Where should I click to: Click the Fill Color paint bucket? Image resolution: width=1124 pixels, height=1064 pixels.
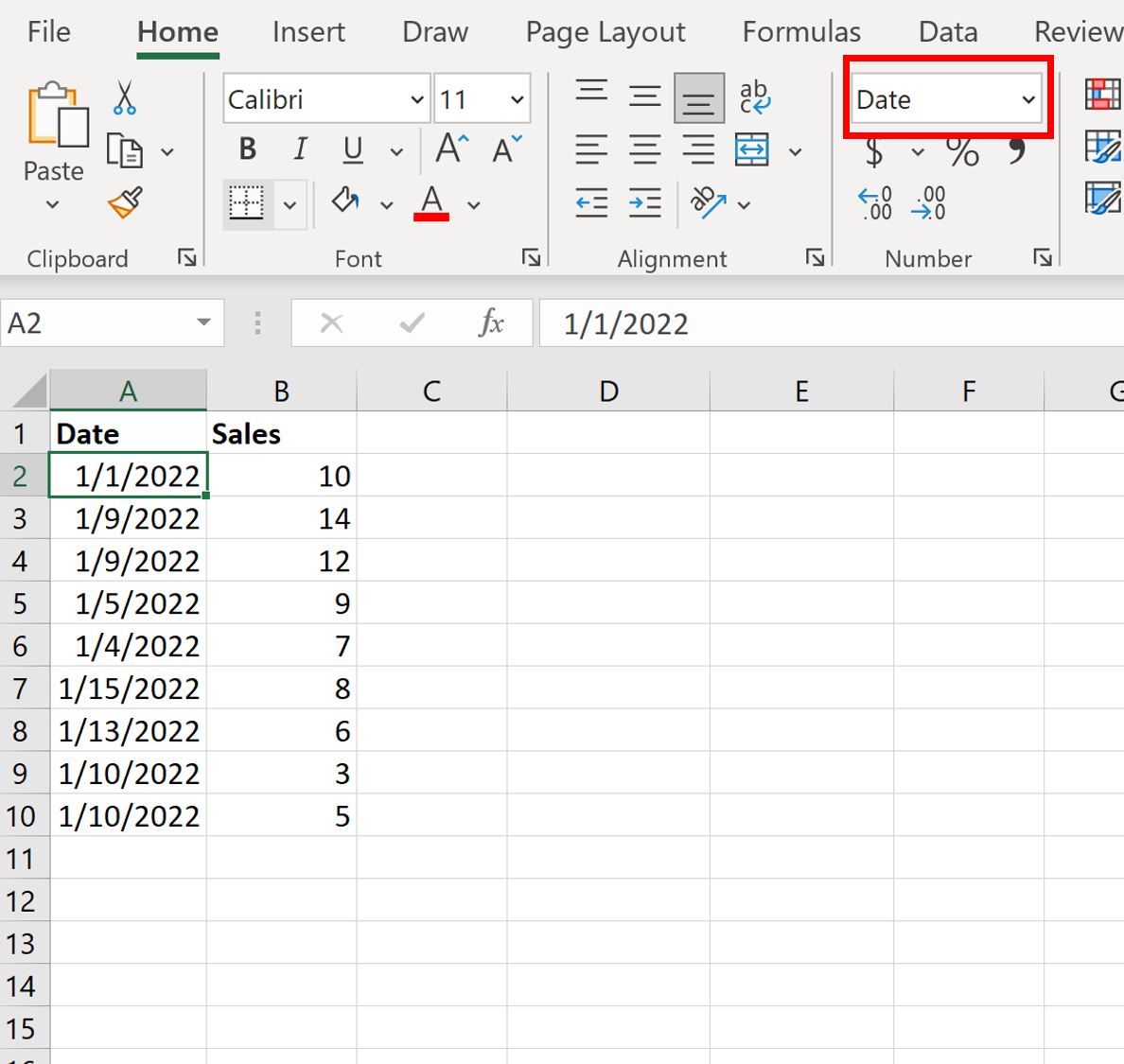(345, 201)
